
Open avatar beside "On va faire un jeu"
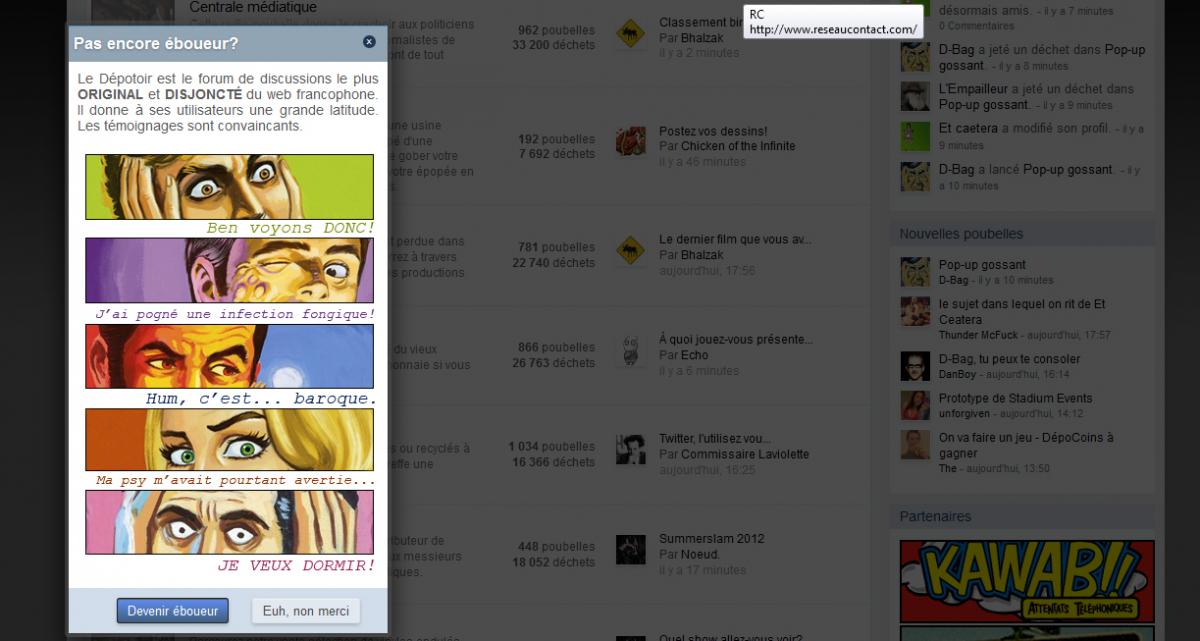point(915,445)
